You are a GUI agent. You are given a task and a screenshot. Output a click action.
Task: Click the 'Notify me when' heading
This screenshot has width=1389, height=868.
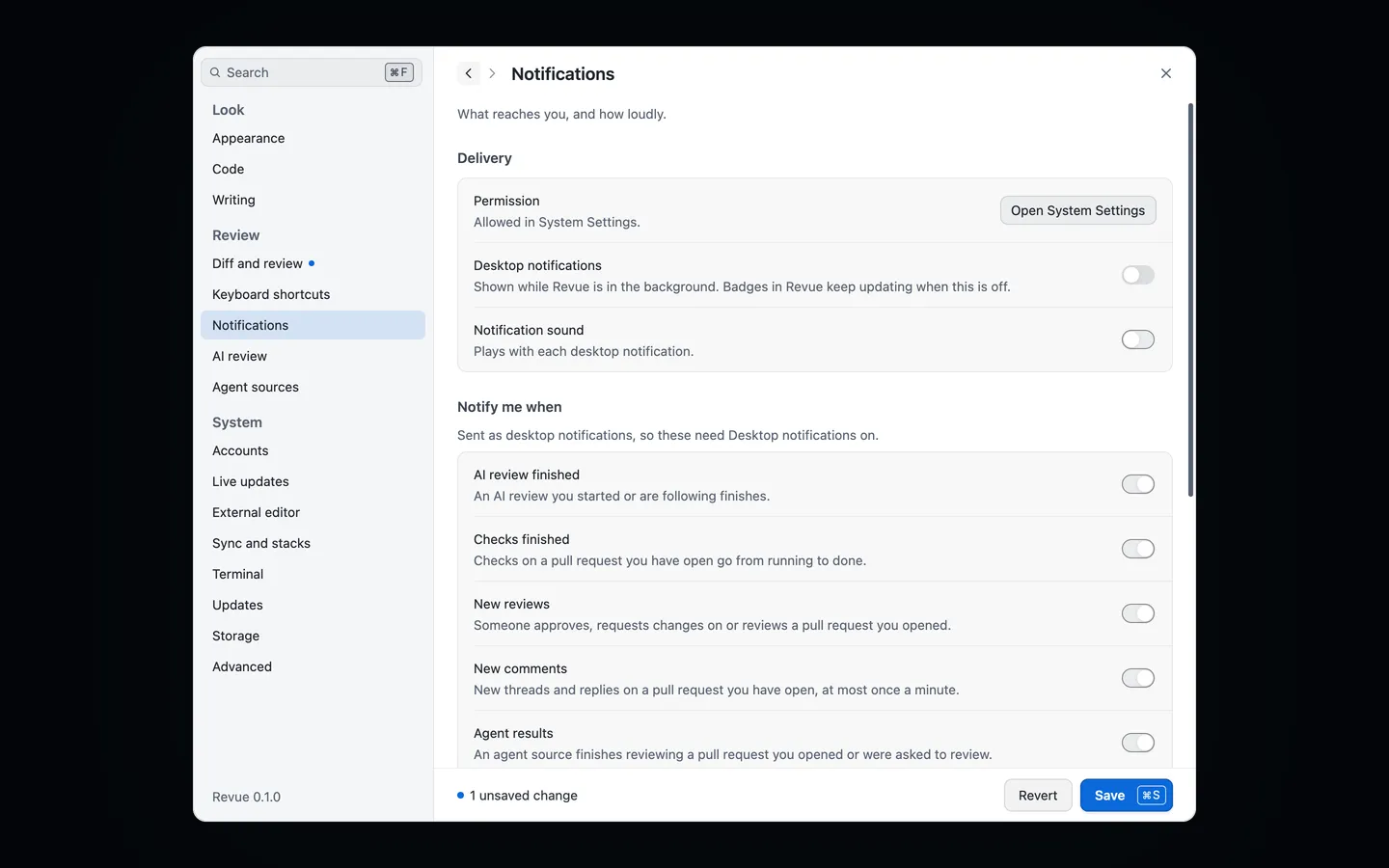509,407
